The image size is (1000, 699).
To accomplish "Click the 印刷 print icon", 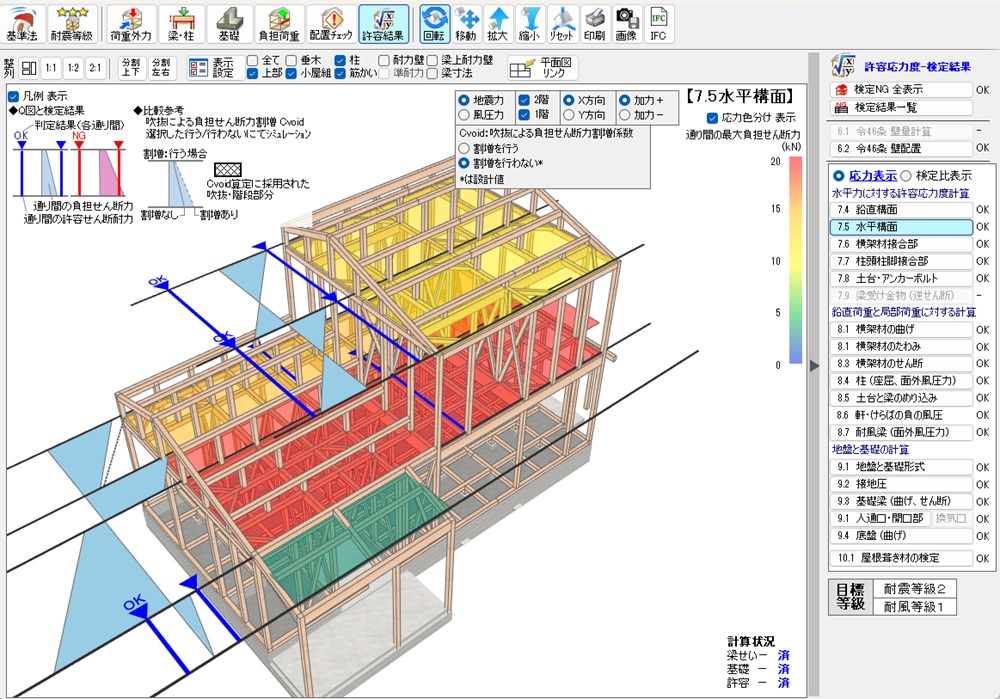I will (594, 21).
